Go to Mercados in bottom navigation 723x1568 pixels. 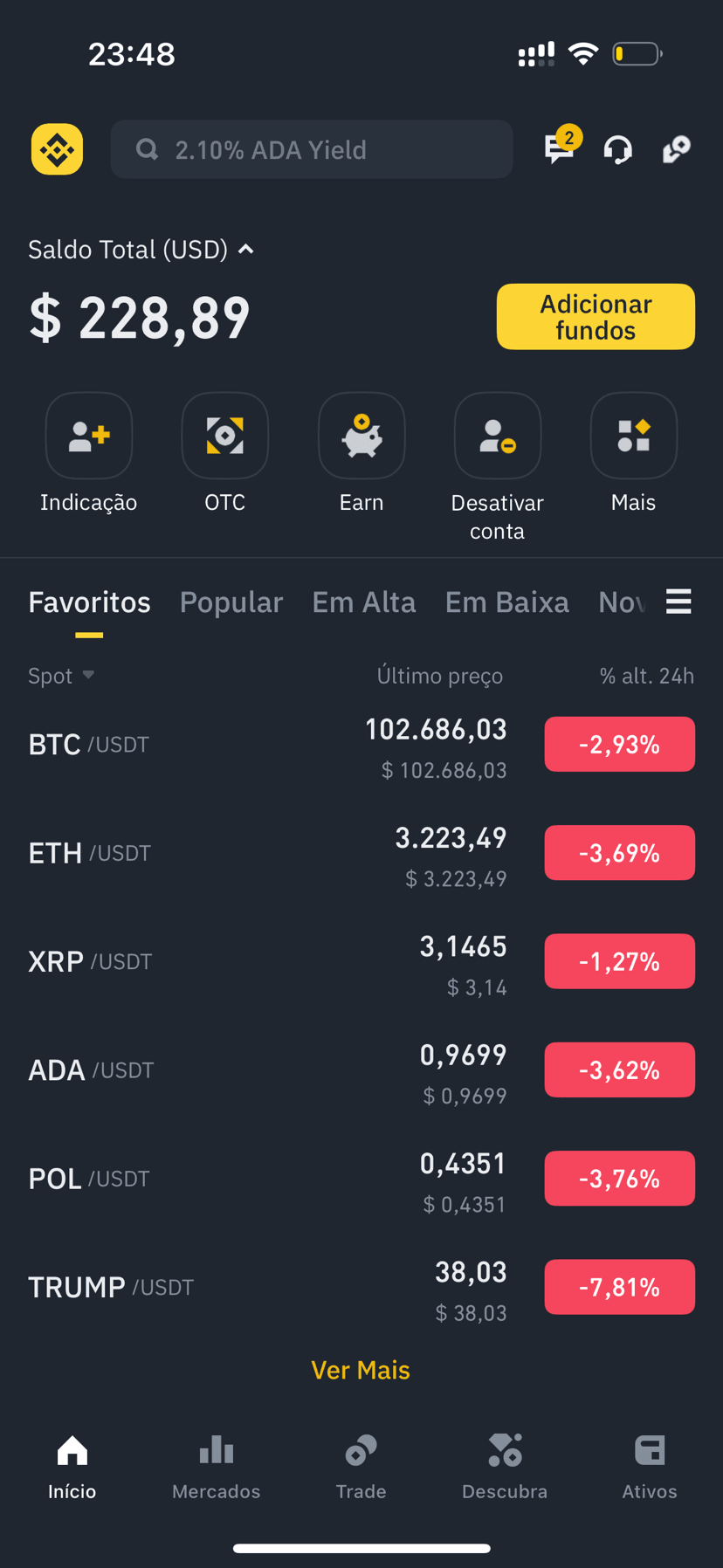coord(217,1467)
